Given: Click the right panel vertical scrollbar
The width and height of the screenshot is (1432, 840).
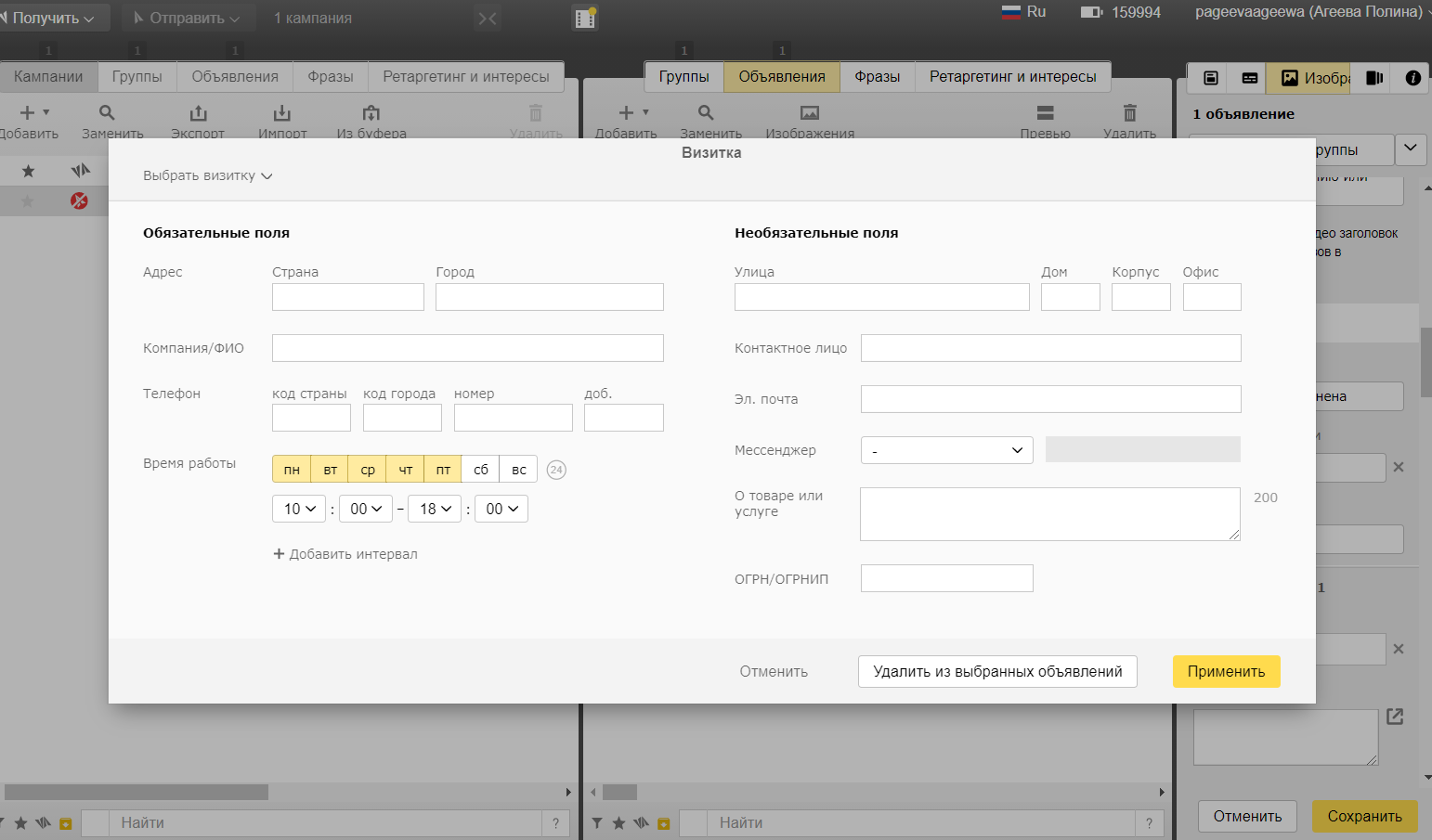Looking at the screenshot, I should click(x=1426, y=362).
